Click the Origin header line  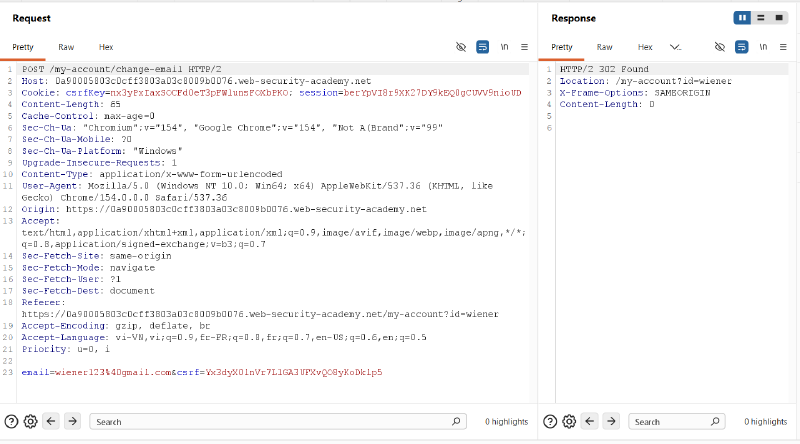(x=224, y=209)
